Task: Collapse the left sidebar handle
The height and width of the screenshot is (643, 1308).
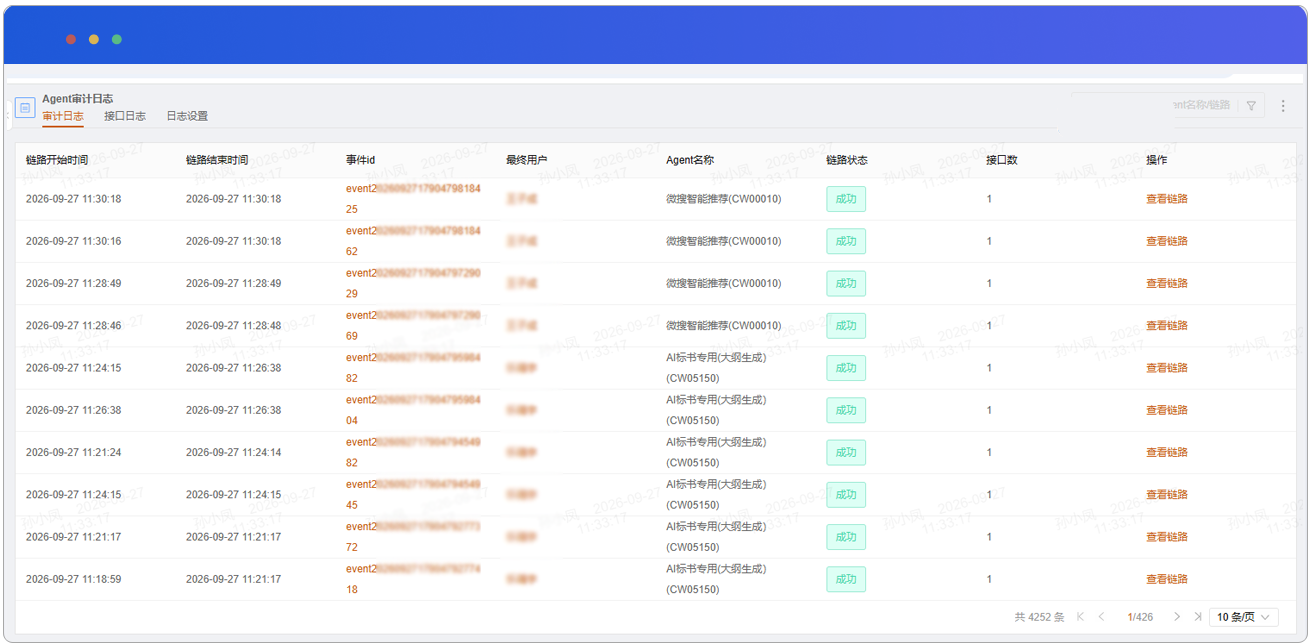Action: click(x=8, y=115)
